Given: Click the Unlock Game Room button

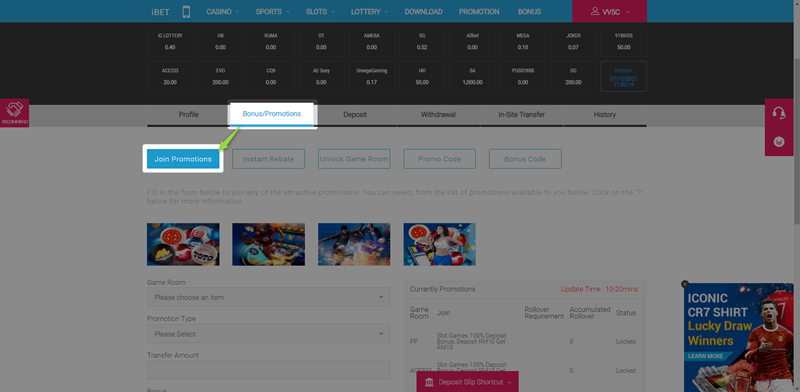Looking at the screenshot, I should [354, 159].
